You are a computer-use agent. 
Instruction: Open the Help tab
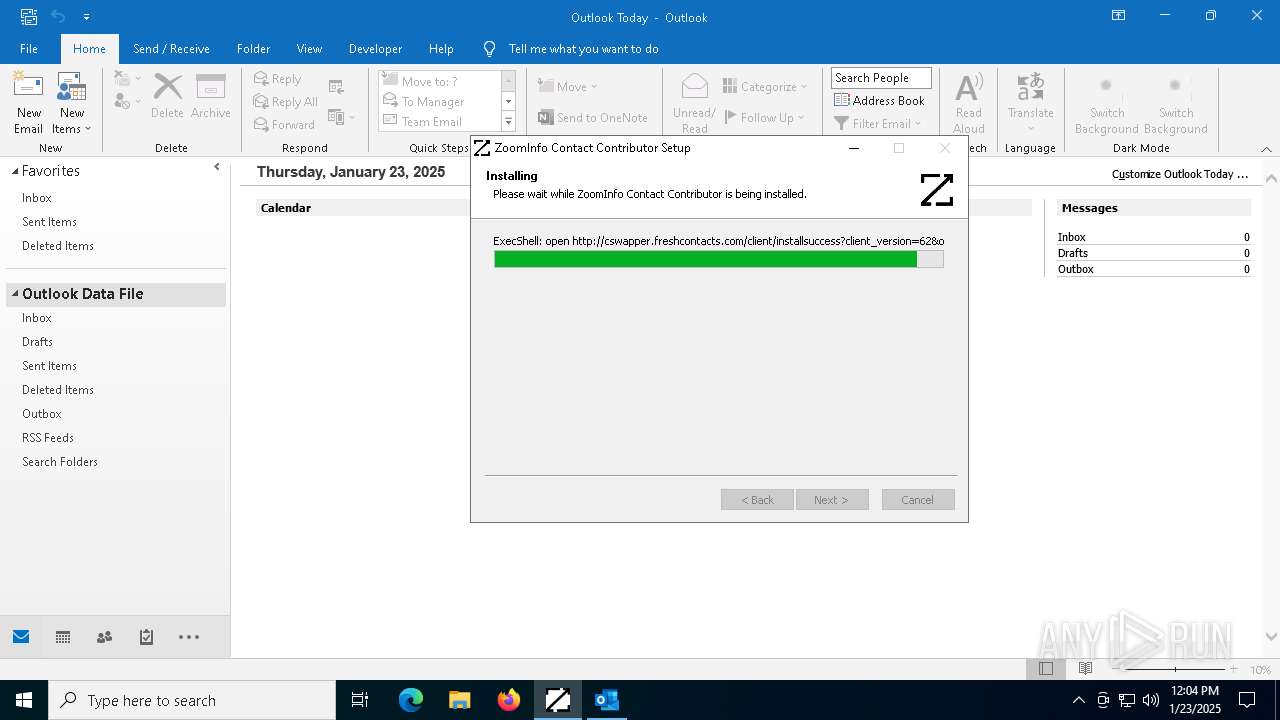pos(441,48)
